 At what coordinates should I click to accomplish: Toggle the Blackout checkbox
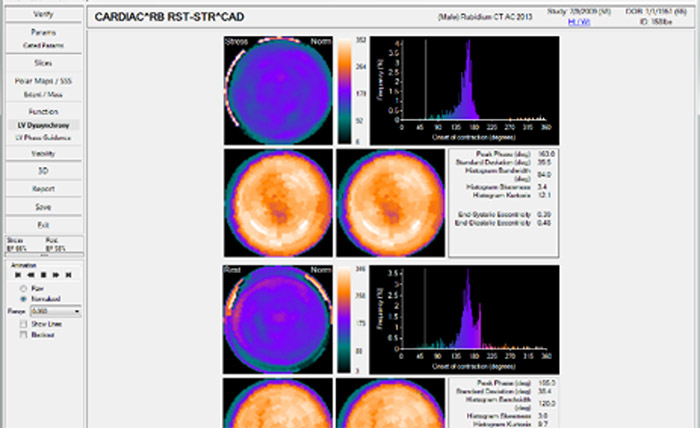(22, 334)
